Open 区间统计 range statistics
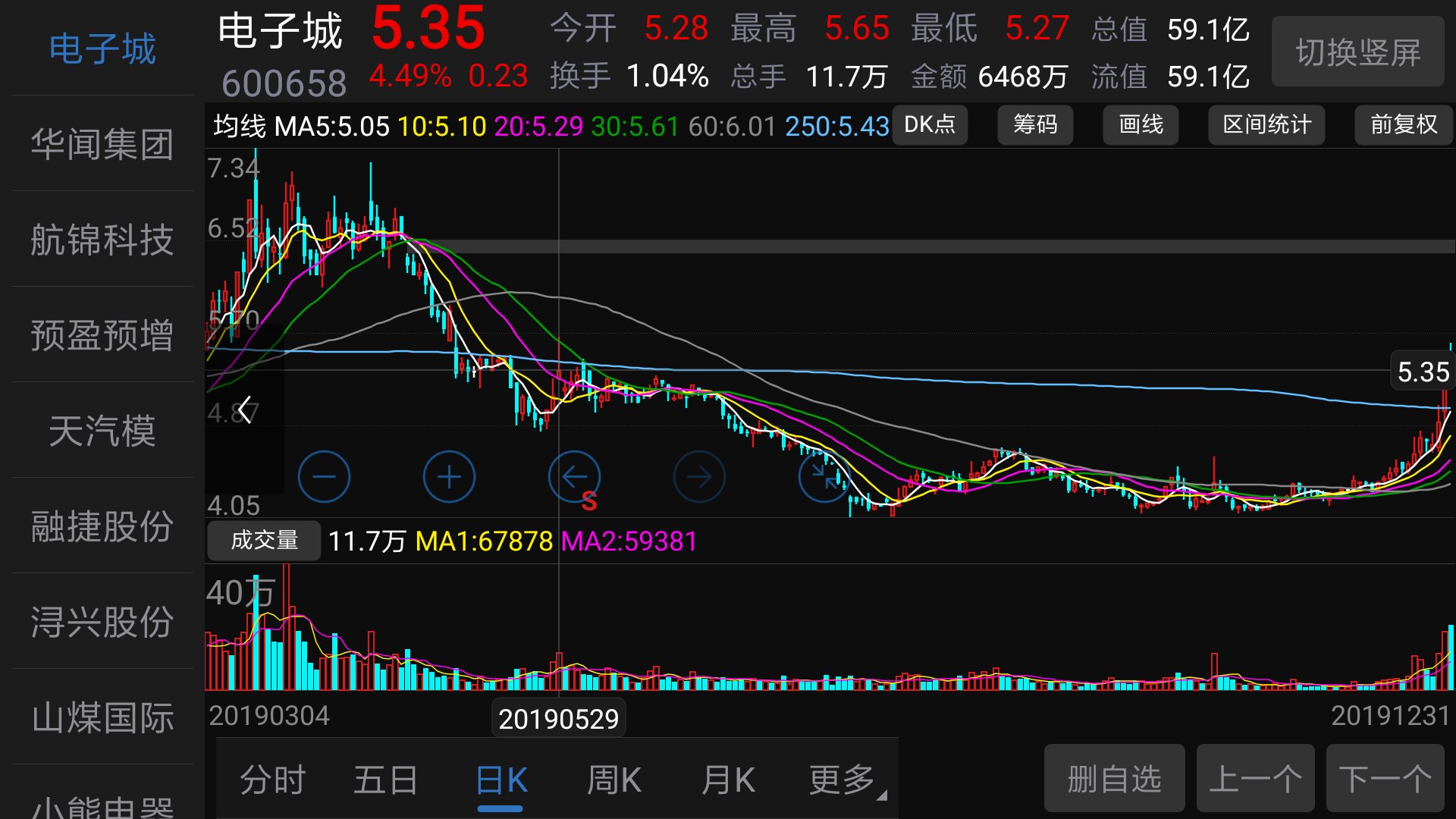 1266,124
